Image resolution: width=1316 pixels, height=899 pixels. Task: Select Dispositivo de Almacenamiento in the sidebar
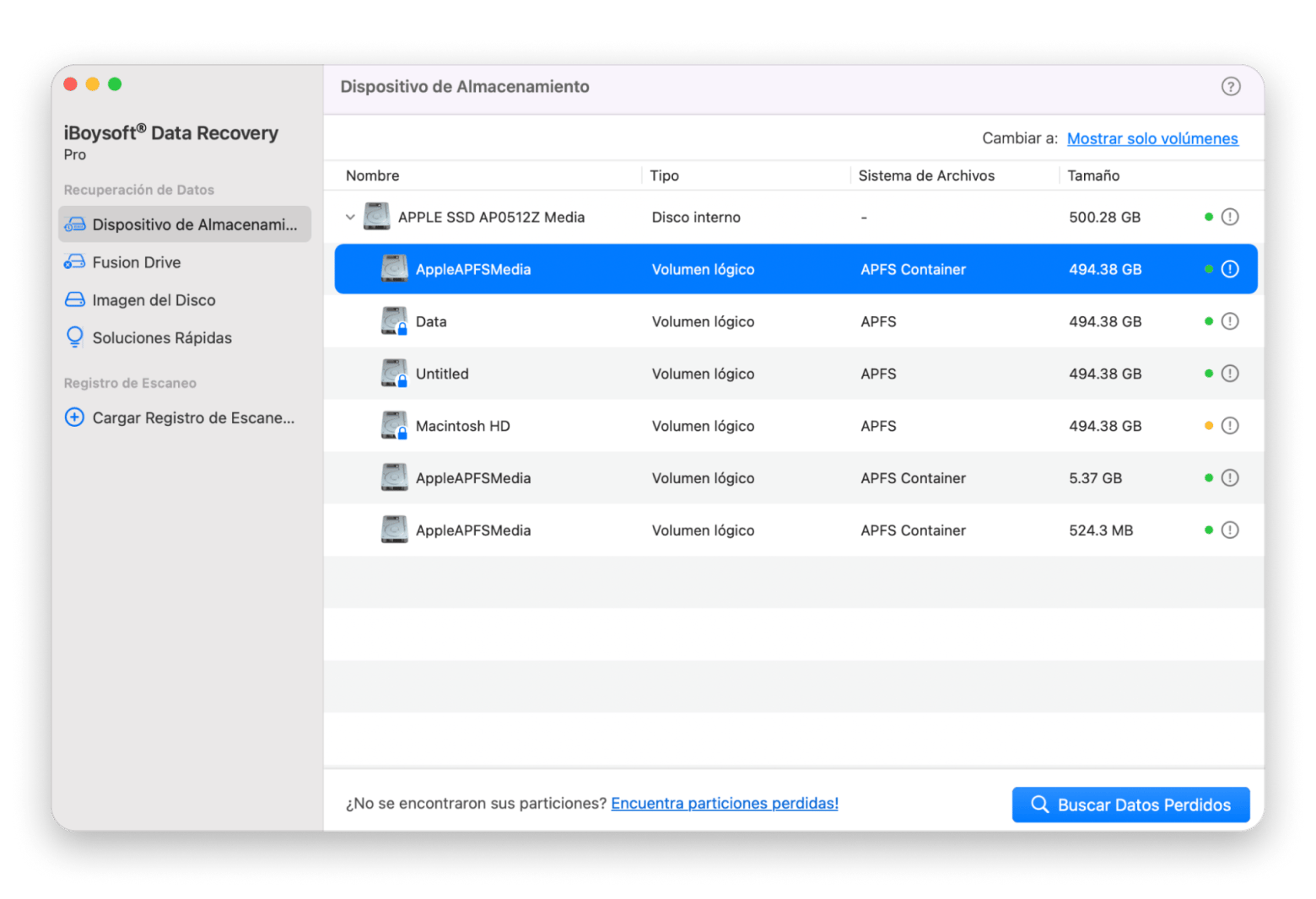(x=185, y=224)
